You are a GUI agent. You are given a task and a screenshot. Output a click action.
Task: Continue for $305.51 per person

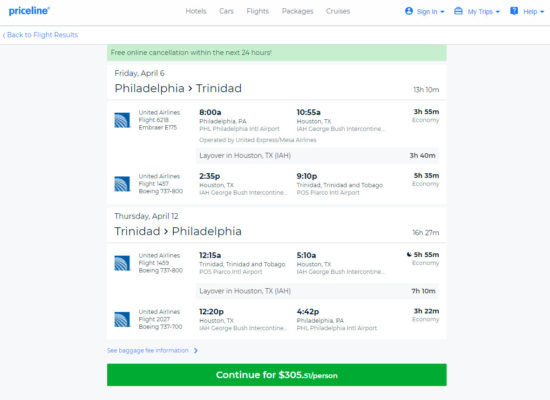(277, 375)
